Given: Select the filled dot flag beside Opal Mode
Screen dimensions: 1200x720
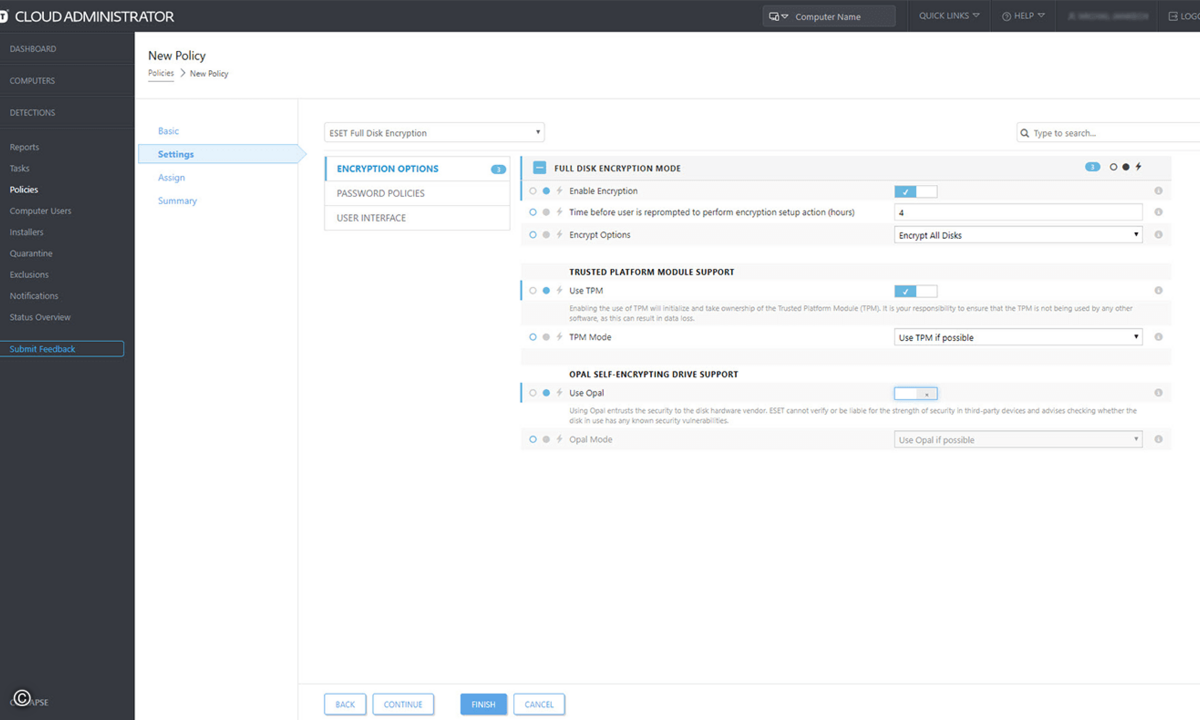Looking at the screenshot, I should (x=546, y=439).
